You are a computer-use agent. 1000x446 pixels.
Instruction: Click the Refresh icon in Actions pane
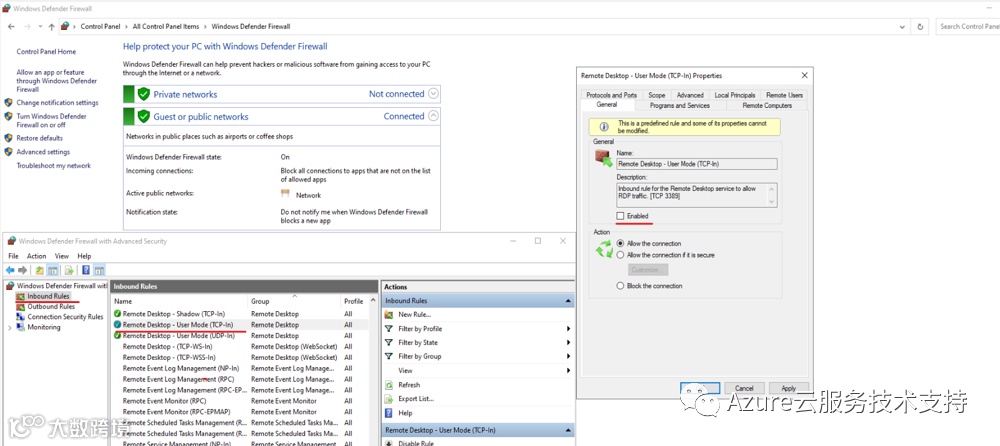pos(389,385)
